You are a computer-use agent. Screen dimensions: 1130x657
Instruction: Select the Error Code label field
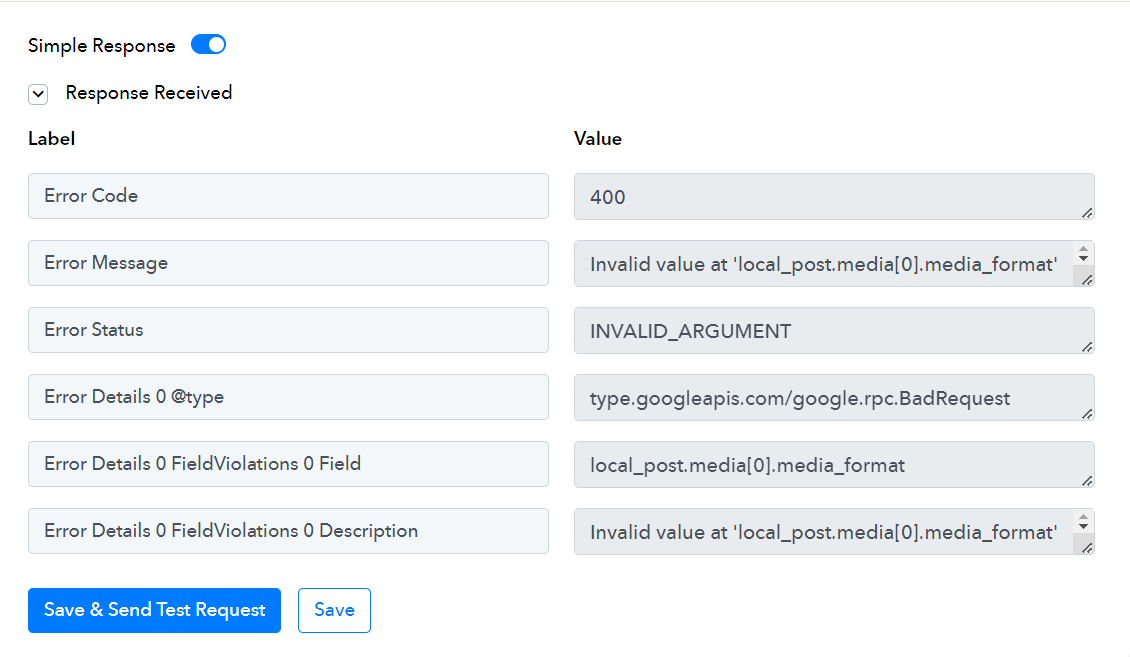[288, 196]
